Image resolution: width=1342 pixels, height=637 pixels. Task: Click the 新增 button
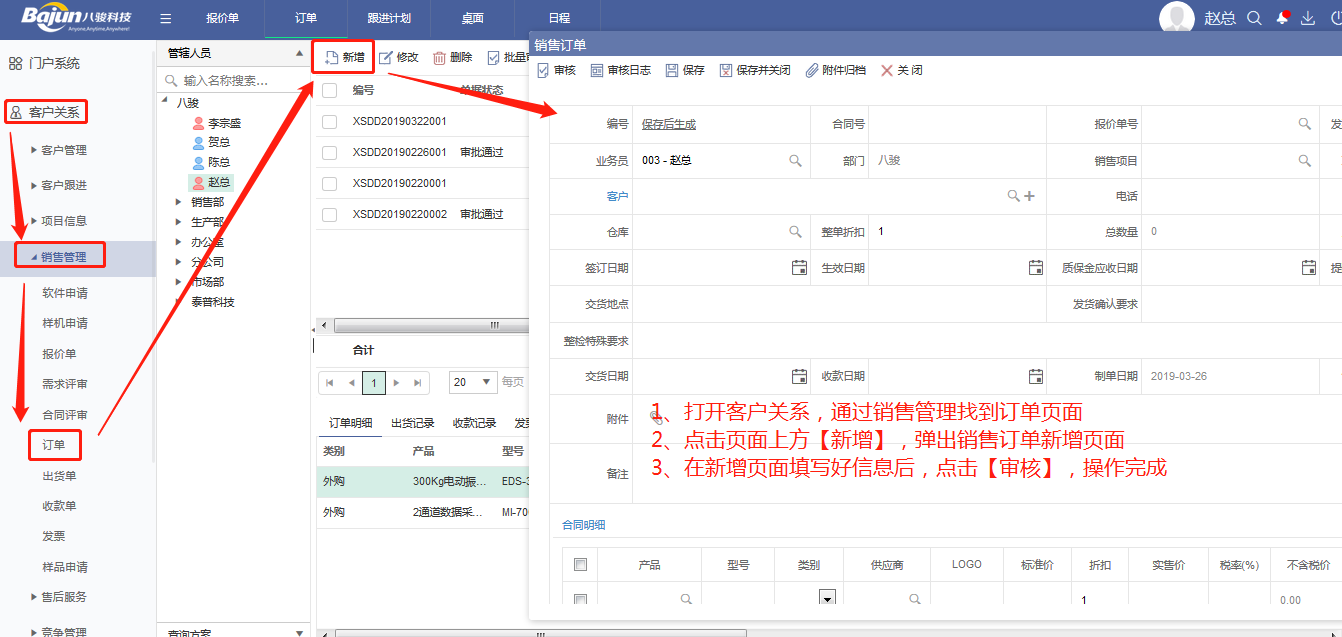pos(344,58)
